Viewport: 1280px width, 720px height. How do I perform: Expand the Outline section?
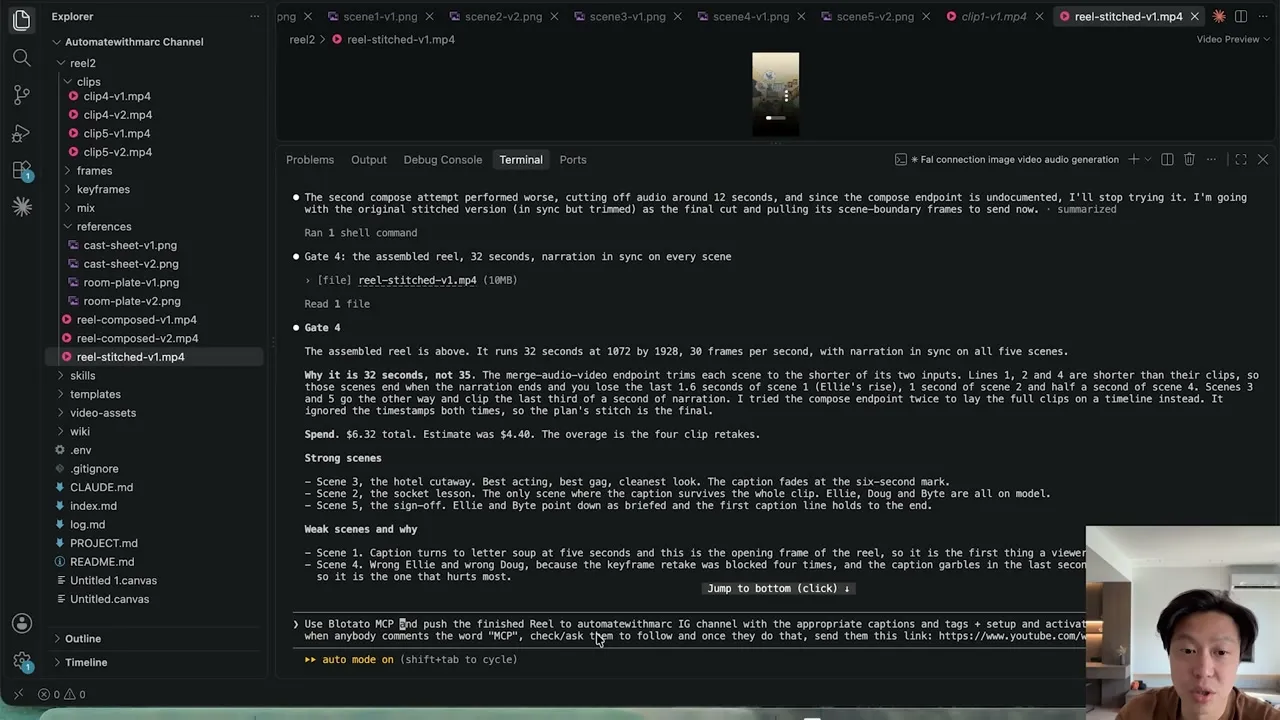83,639
